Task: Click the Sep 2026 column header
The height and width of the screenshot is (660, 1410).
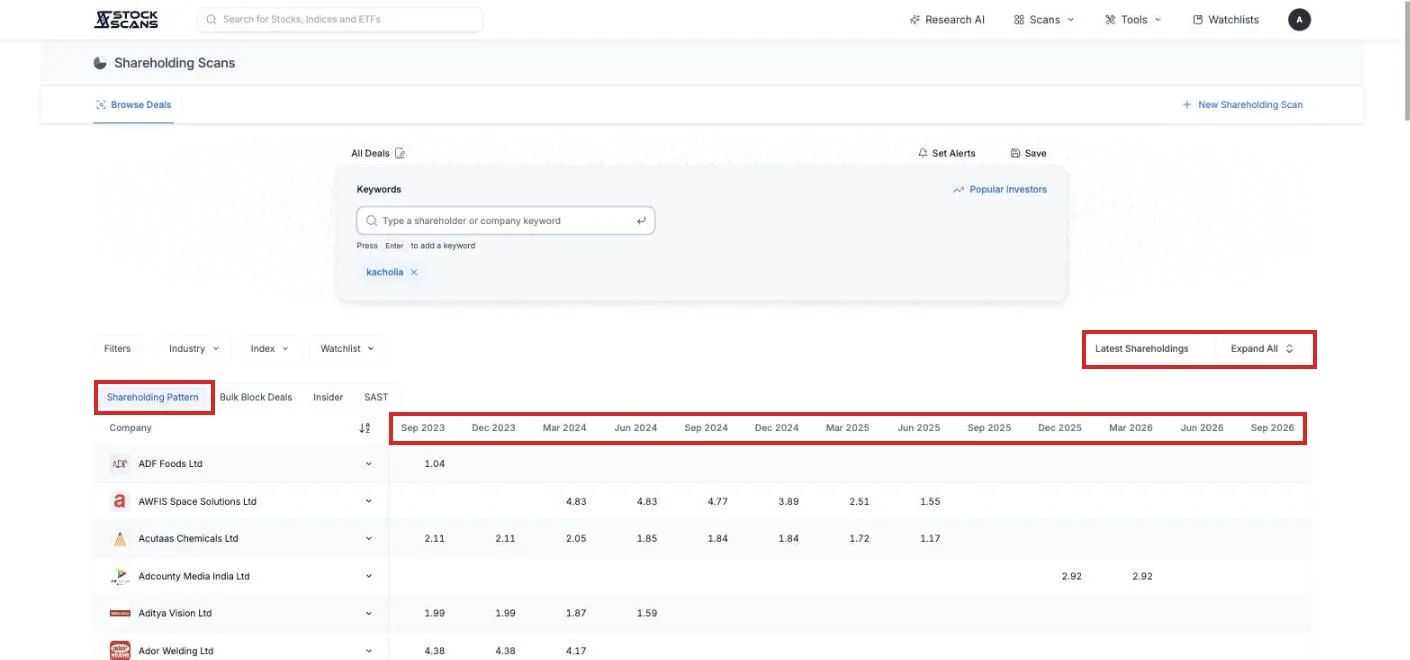Action: (x=1272, y=428)
